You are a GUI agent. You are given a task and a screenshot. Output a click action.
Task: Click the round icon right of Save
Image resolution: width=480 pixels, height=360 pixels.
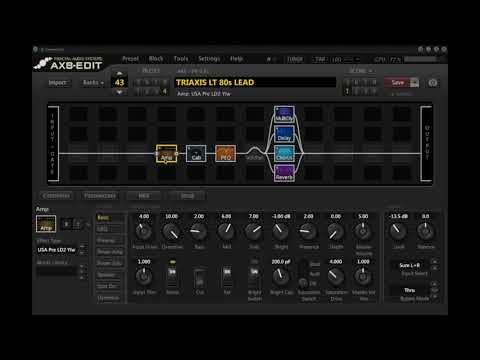click(x=433, y=83)
